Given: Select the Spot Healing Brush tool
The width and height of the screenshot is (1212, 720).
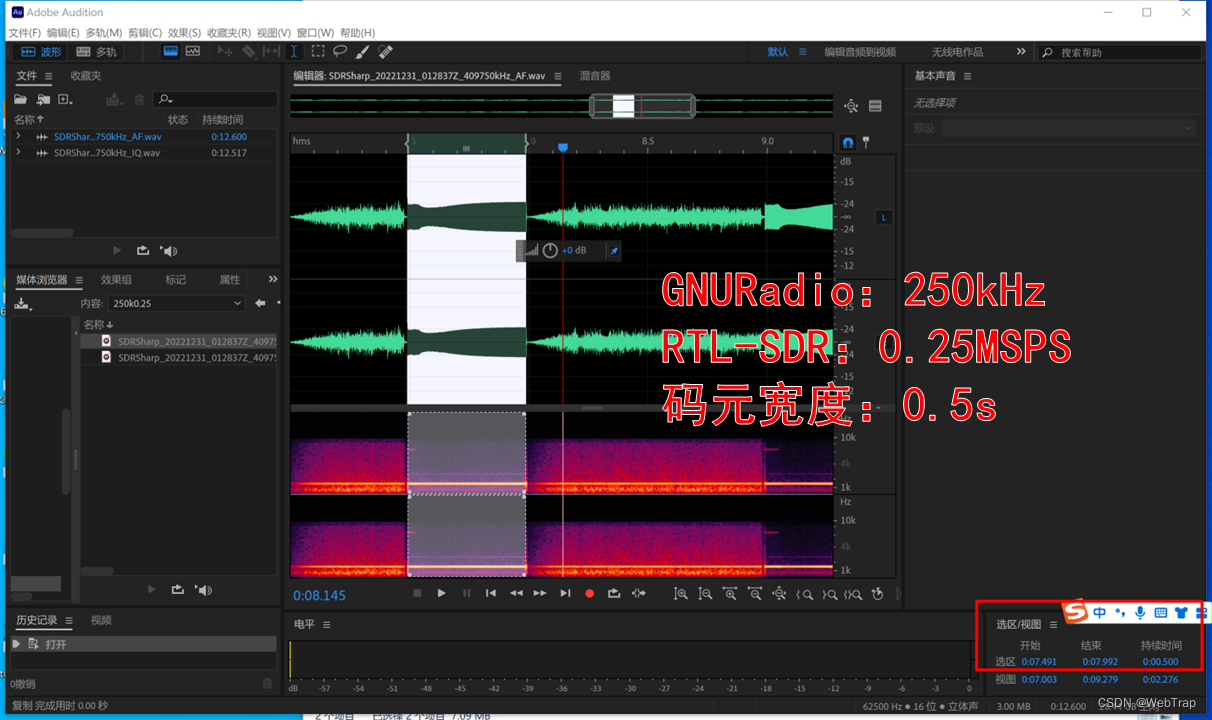Looking at the screenshot, I should tap(385, 51).
